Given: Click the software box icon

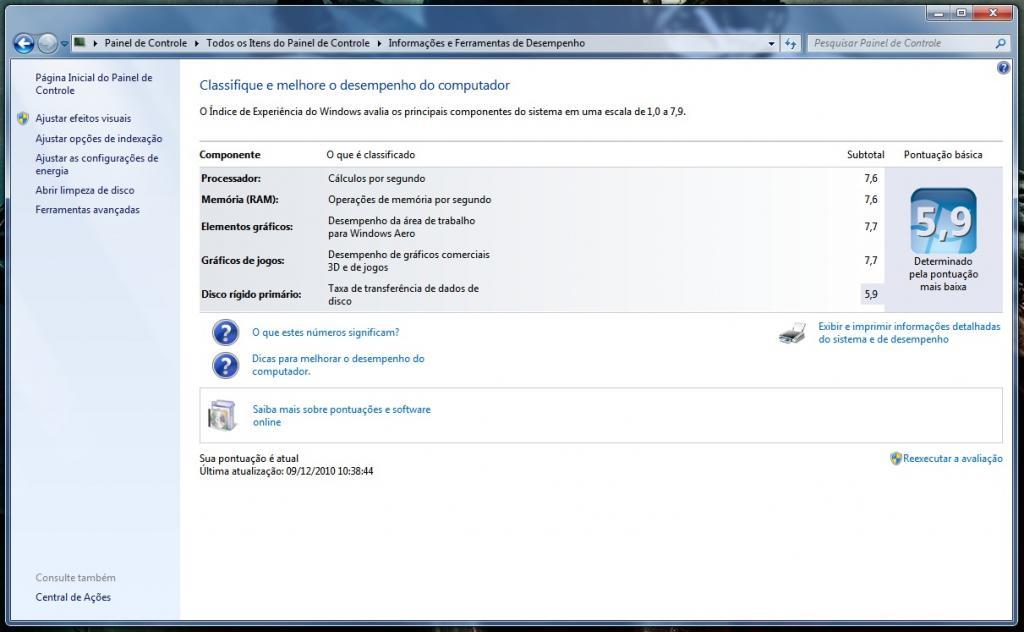Looking at the screenshot, I should 222,415.
